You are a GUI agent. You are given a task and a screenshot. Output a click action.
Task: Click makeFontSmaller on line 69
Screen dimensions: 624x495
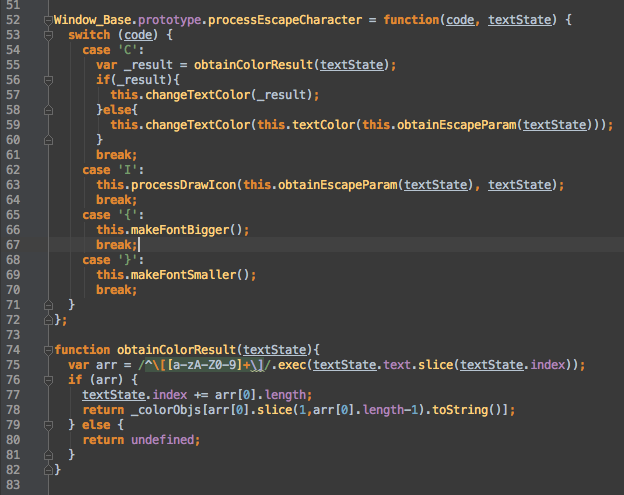click(183, 275)
